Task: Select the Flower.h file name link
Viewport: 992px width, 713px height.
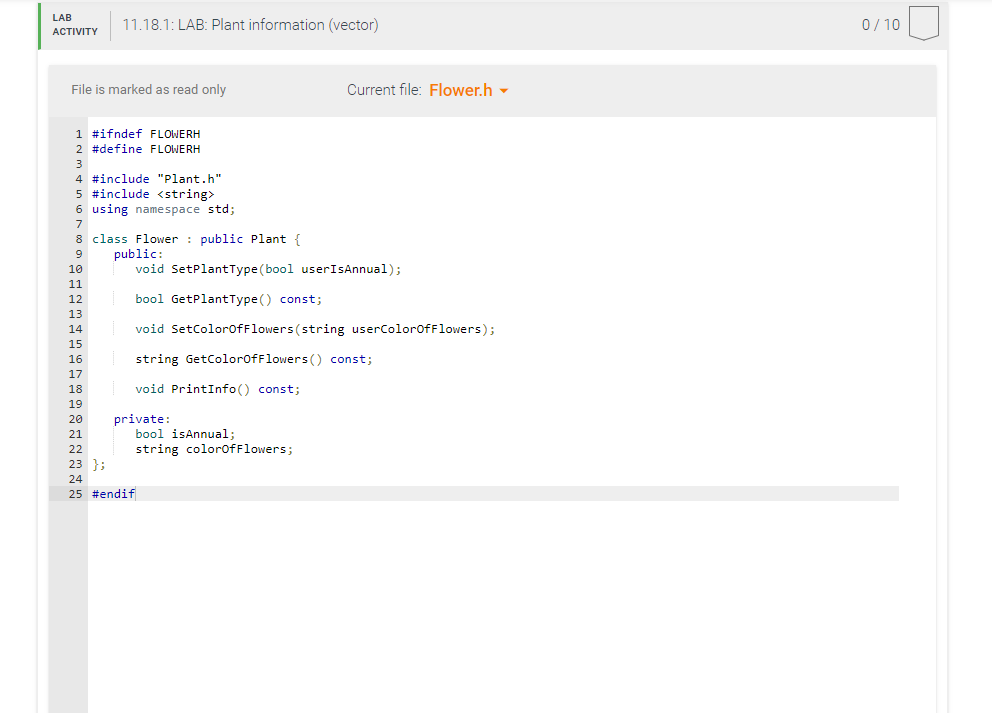Action: click(459, 89)
